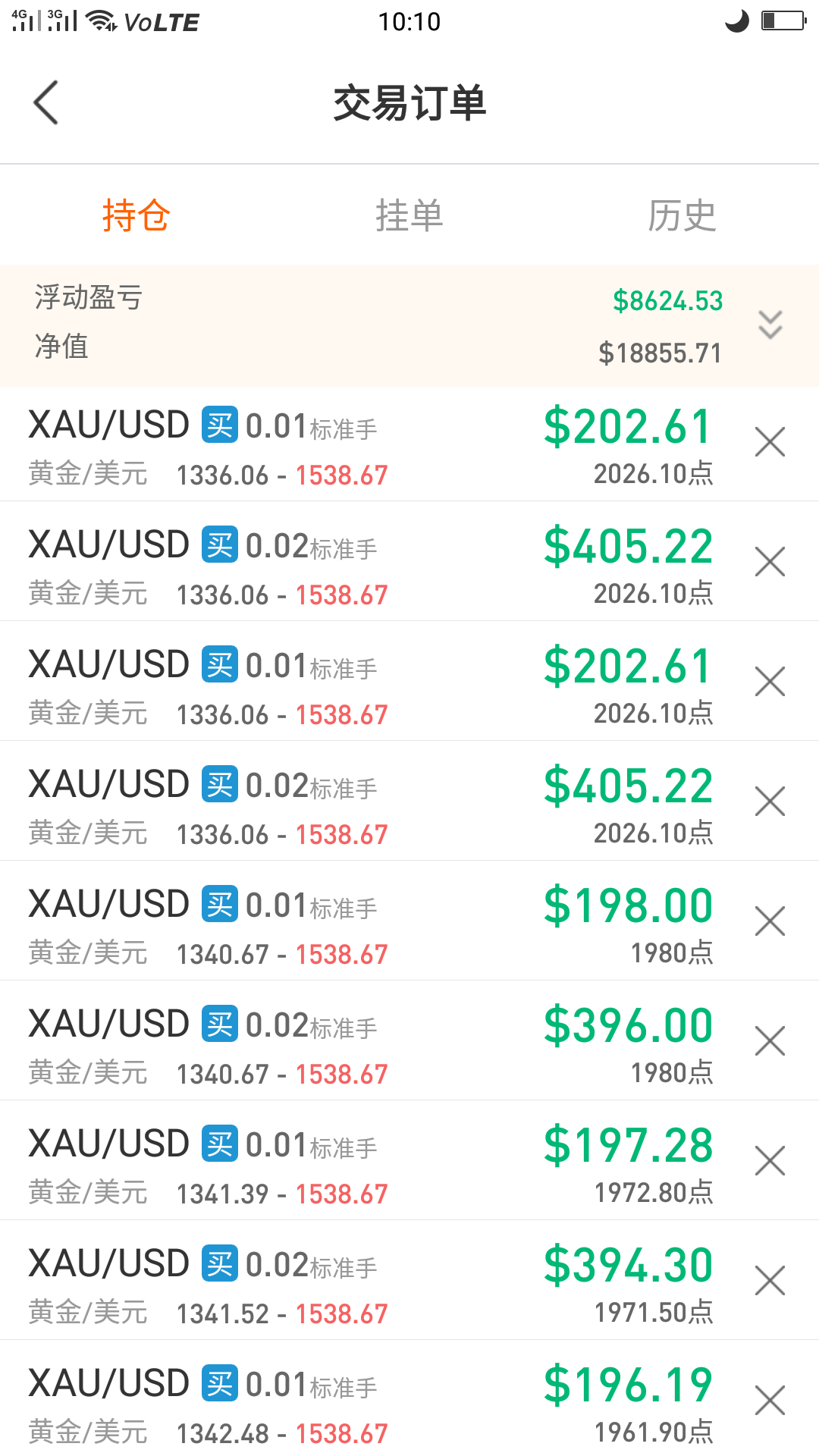The width and height of the screenshot is (819, 1456).
Task: Tap the floating profit $8624.53 value
Action: (x=667, y=301)
